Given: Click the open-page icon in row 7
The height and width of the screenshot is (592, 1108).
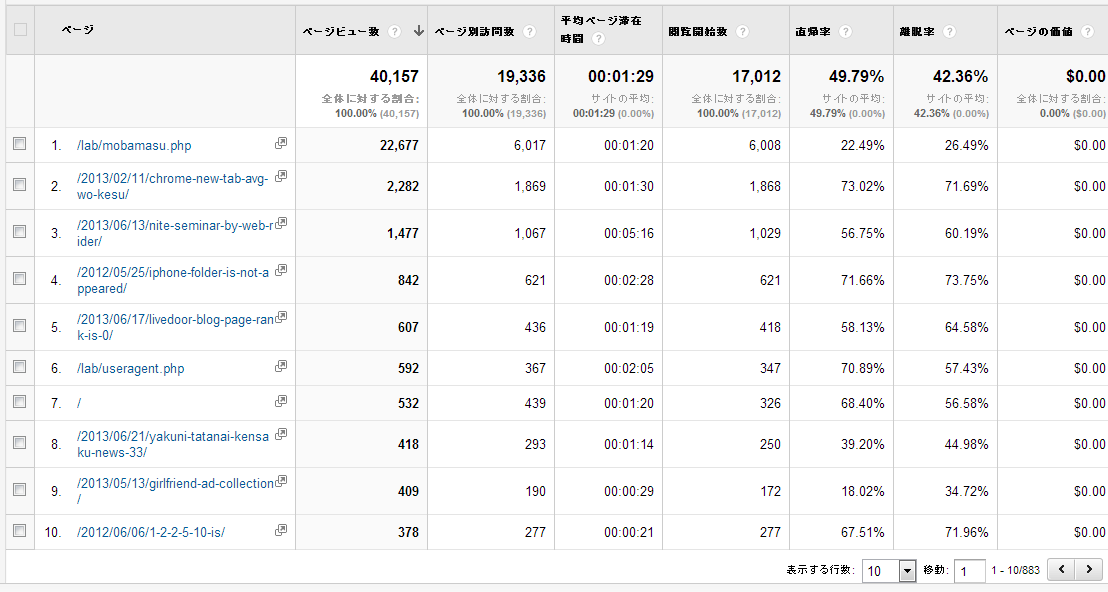Looking at the screenshot, I should (281, 402).
